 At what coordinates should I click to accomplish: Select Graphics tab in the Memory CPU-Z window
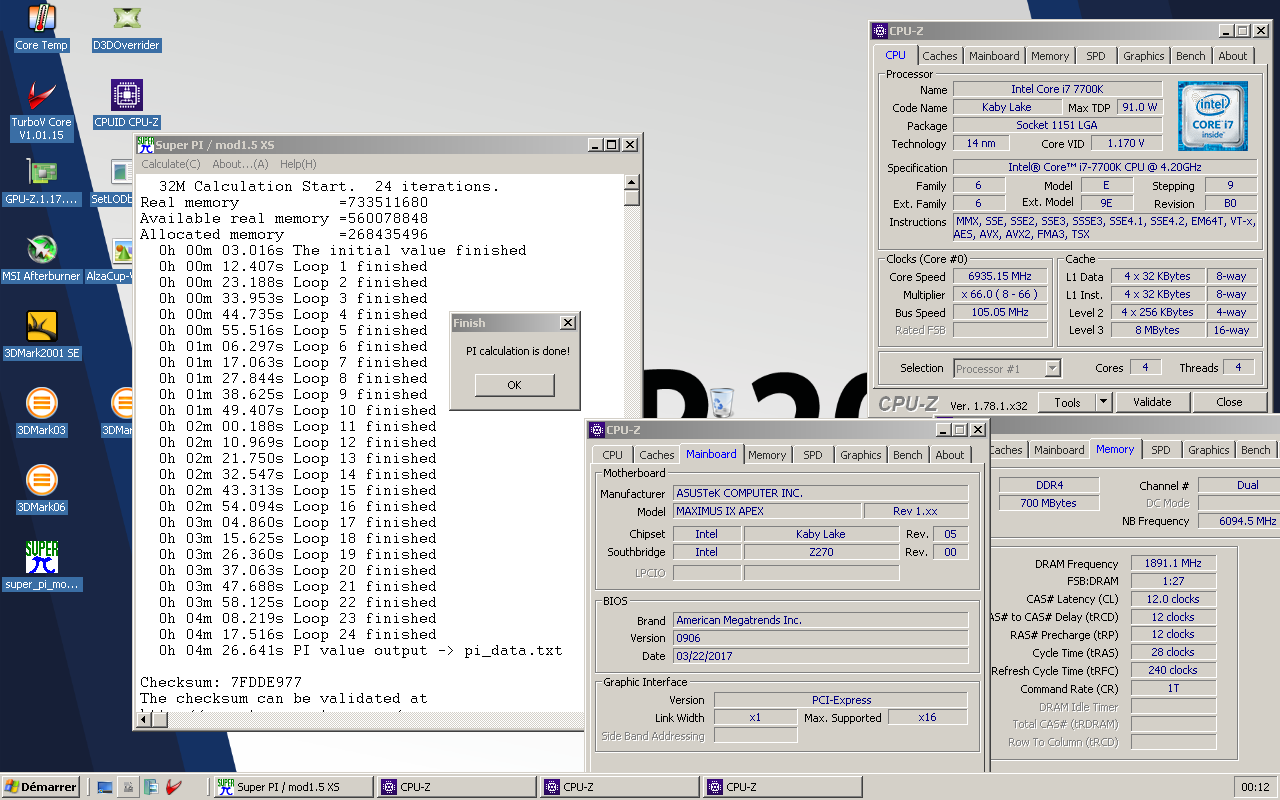1209,450
